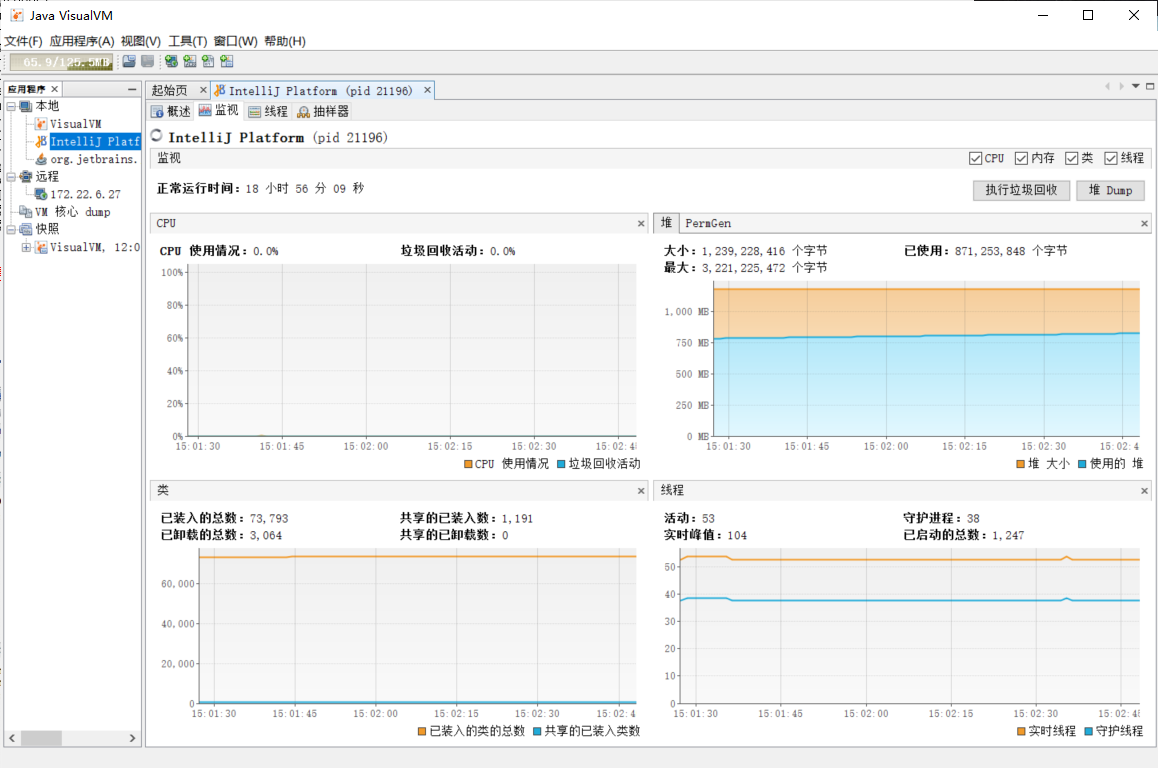Close the 应用程序 panel tab
The height and width of the screenshot is (768, 1158).
54,89
